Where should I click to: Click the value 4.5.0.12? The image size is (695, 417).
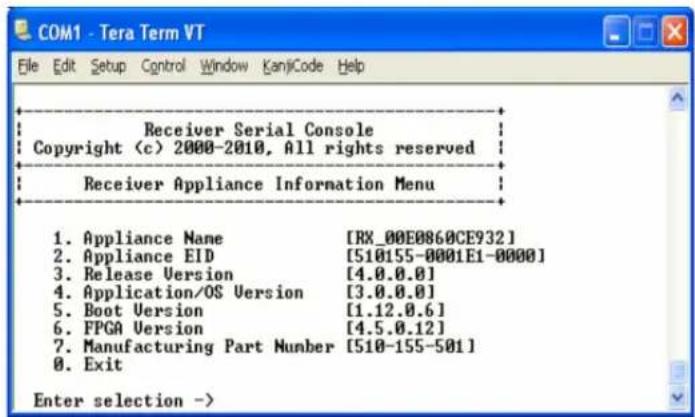[x=395, y=328]
